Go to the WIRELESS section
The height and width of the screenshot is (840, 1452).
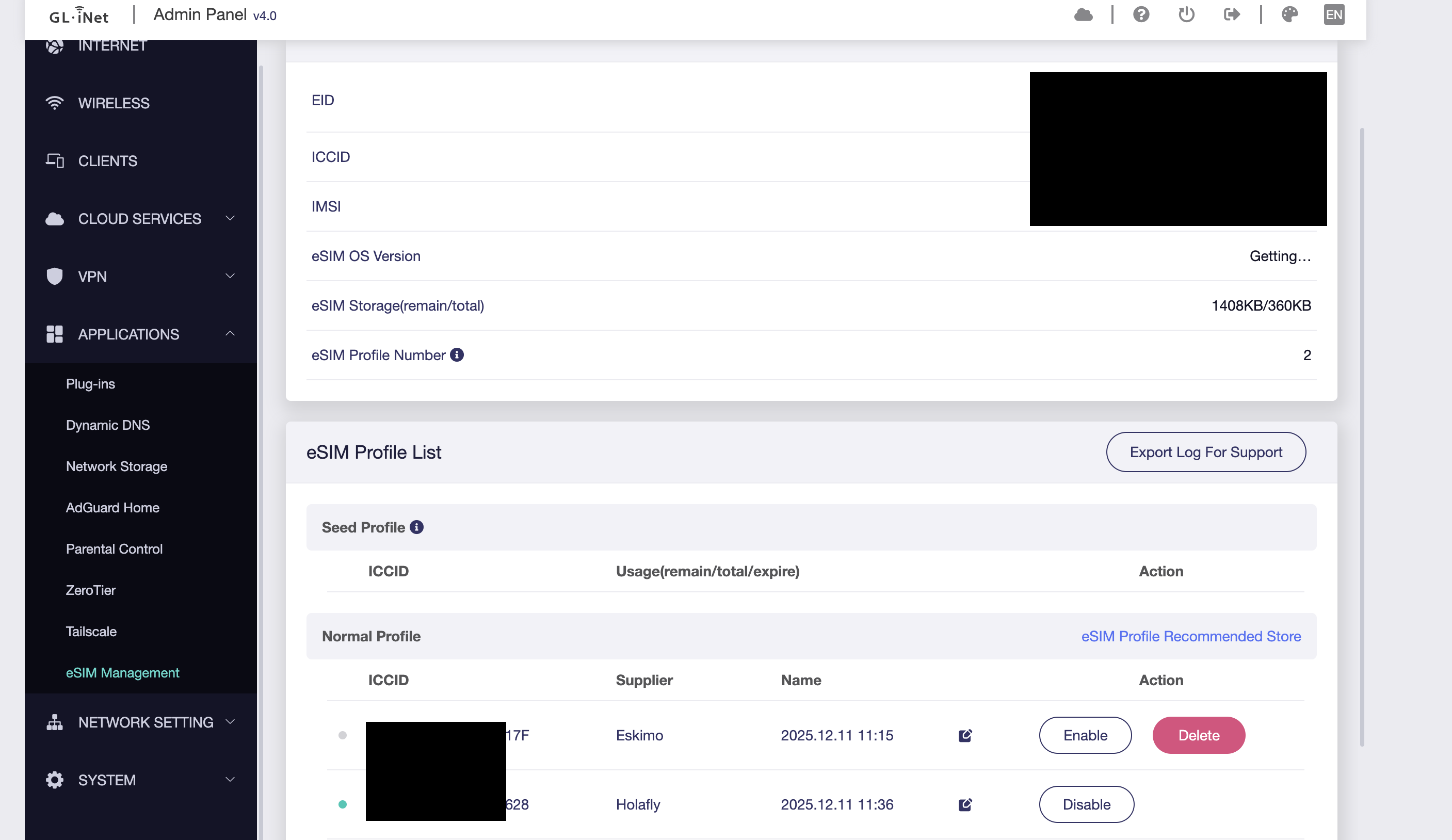coord(114,103)
